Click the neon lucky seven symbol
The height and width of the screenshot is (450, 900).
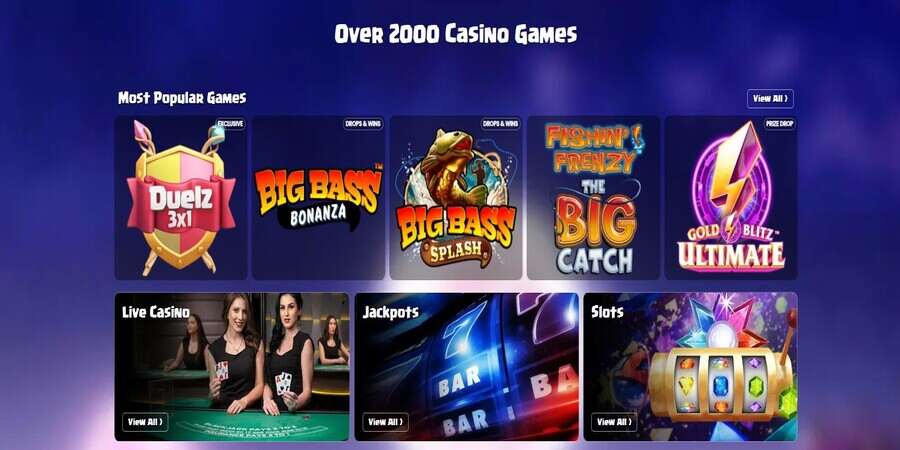click(x=464, y=329)
